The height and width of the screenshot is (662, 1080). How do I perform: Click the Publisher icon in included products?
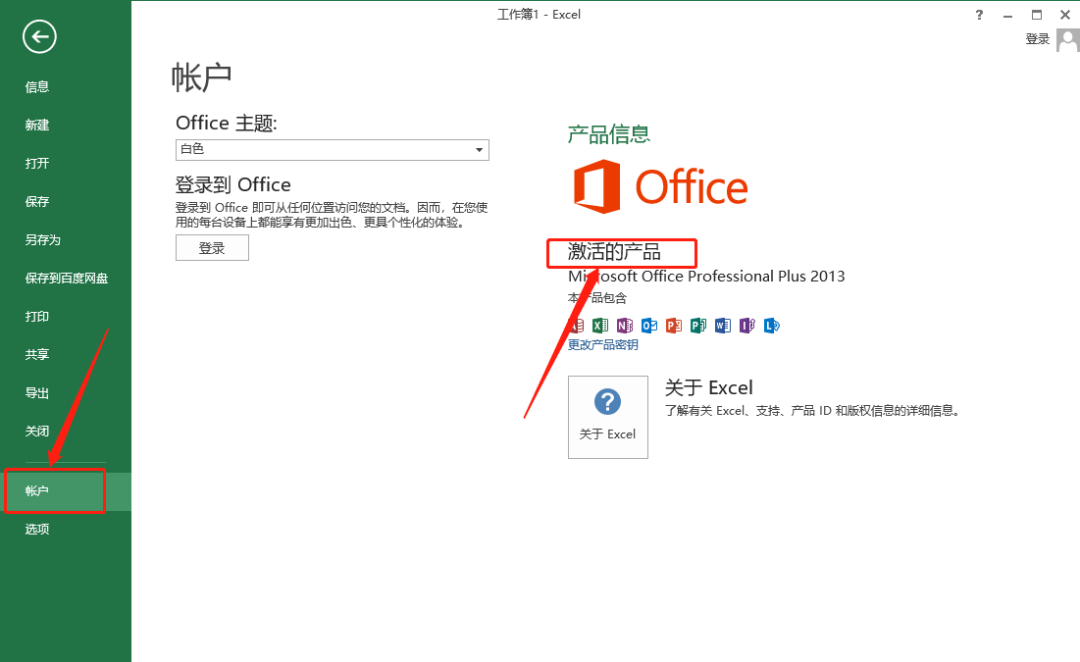pyautogui.click(x=698, y=325)
